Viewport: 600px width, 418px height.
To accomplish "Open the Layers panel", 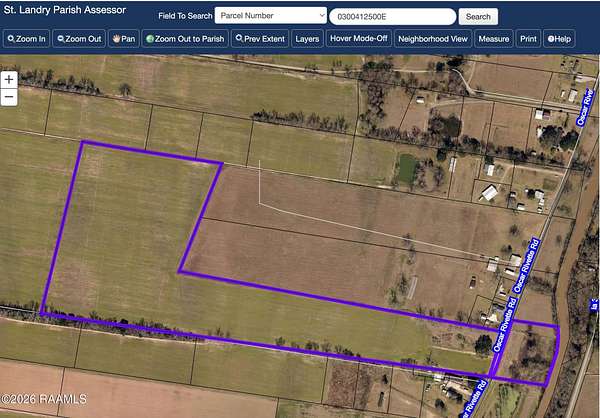I will 307,39.
